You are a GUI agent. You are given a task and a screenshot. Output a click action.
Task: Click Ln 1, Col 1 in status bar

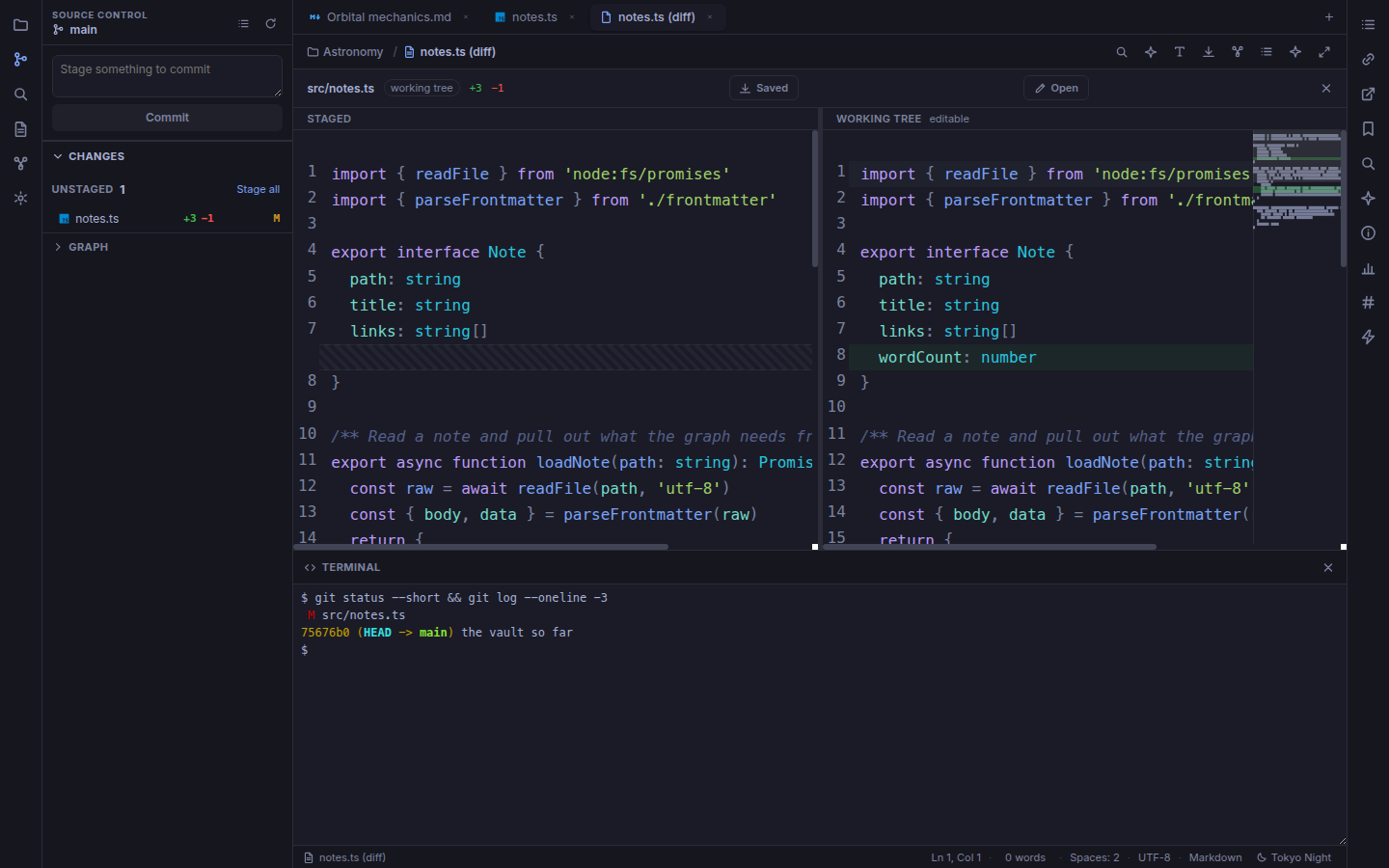pyautogui.click(x=956, y=857)
